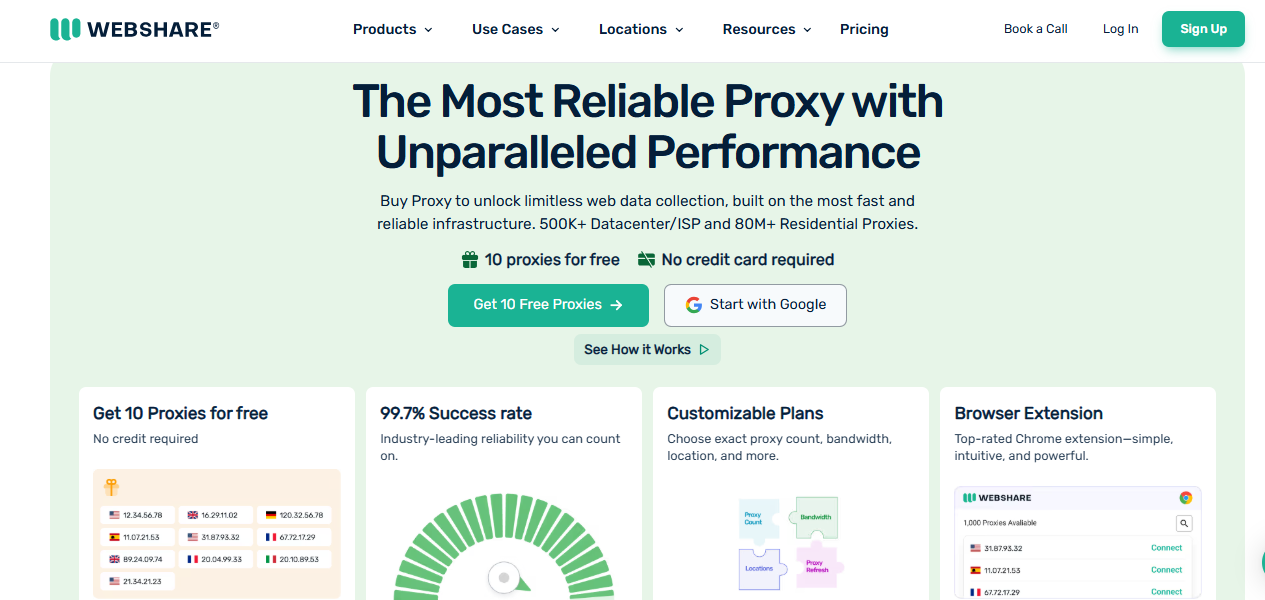Click the orange gift icon in the free proxies card
Viewport: 1265px width, 600px height.
click(x=112, y=487)
